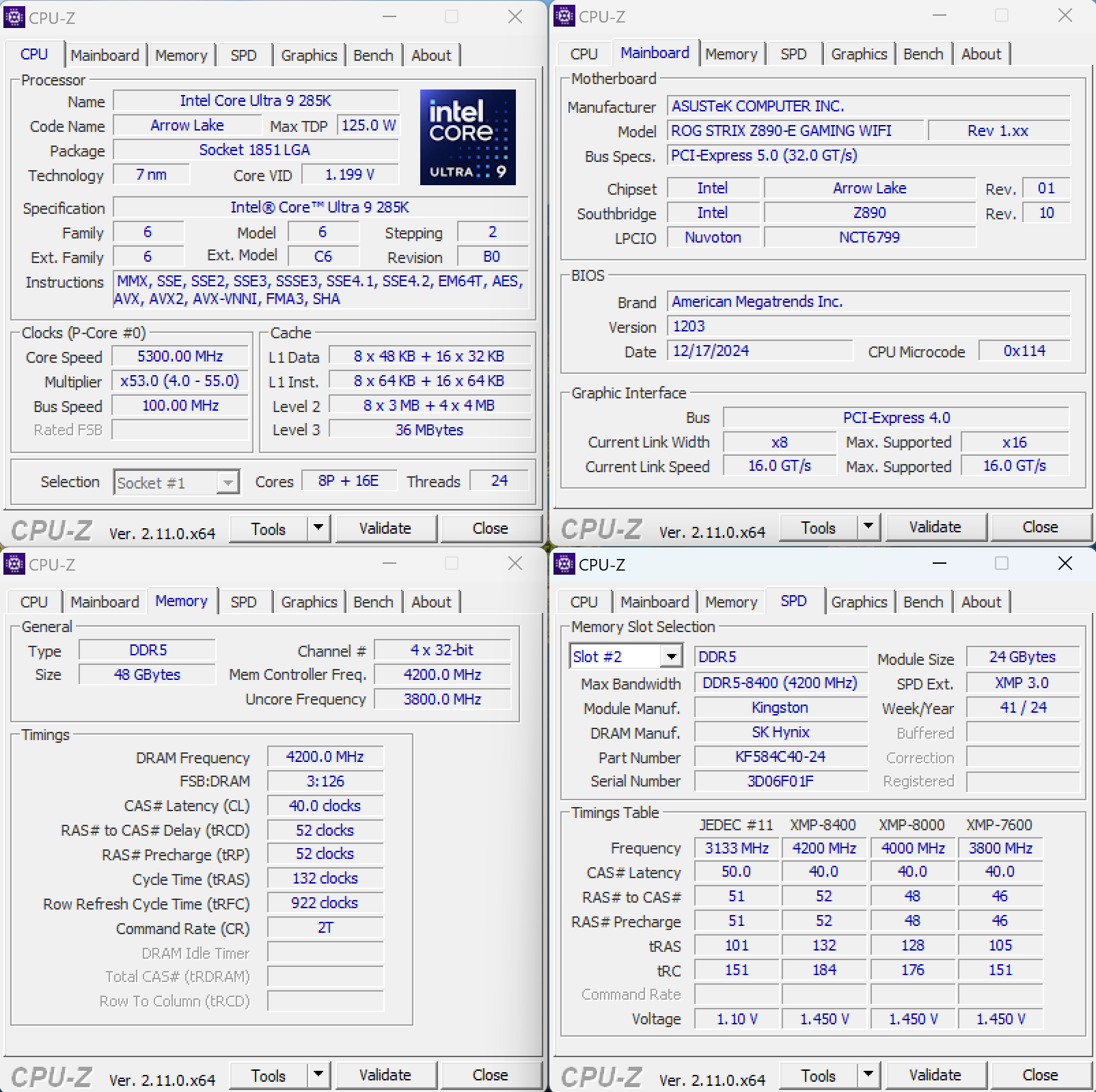Open Graphics tab in the CPU window
The image size is (1096, 1092).
(309, 55)
